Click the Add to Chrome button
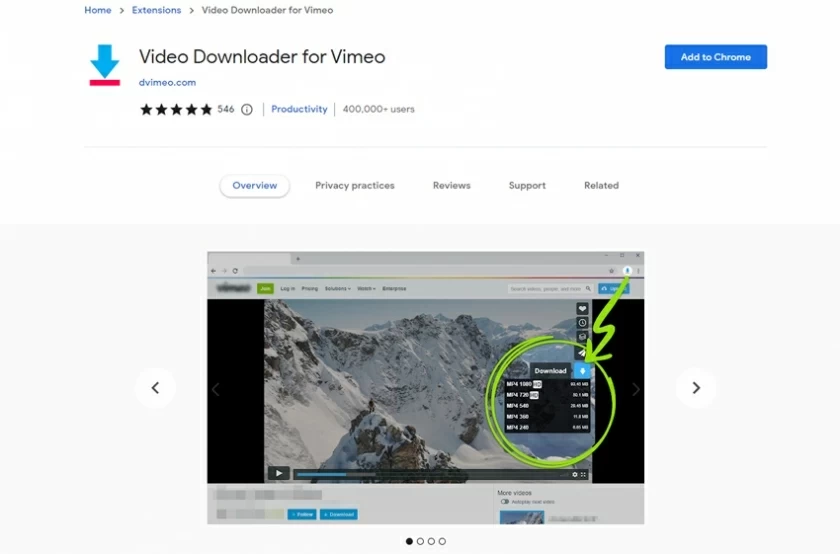The image size is (840, 554). [x=715, y=57]
